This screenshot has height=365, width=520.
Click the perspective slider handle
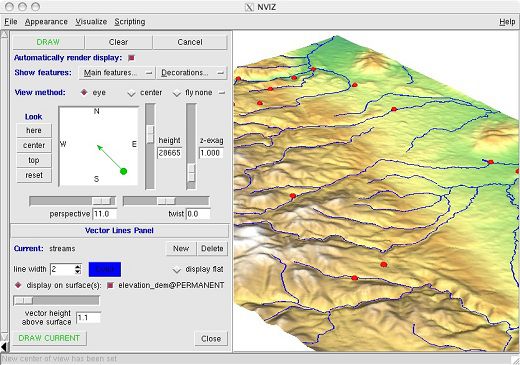click(102, 201)
